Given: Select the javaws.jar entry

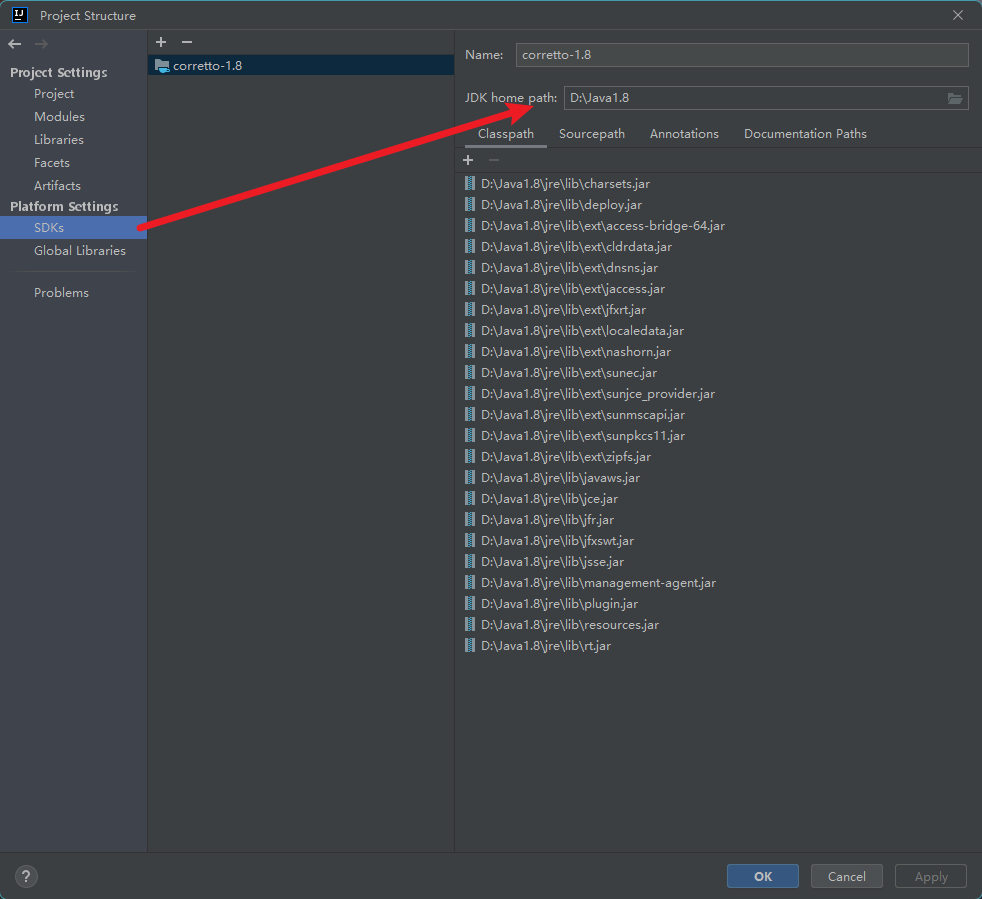Looking at the screenshot, I should pyautogui.click(x=560, y=477).
